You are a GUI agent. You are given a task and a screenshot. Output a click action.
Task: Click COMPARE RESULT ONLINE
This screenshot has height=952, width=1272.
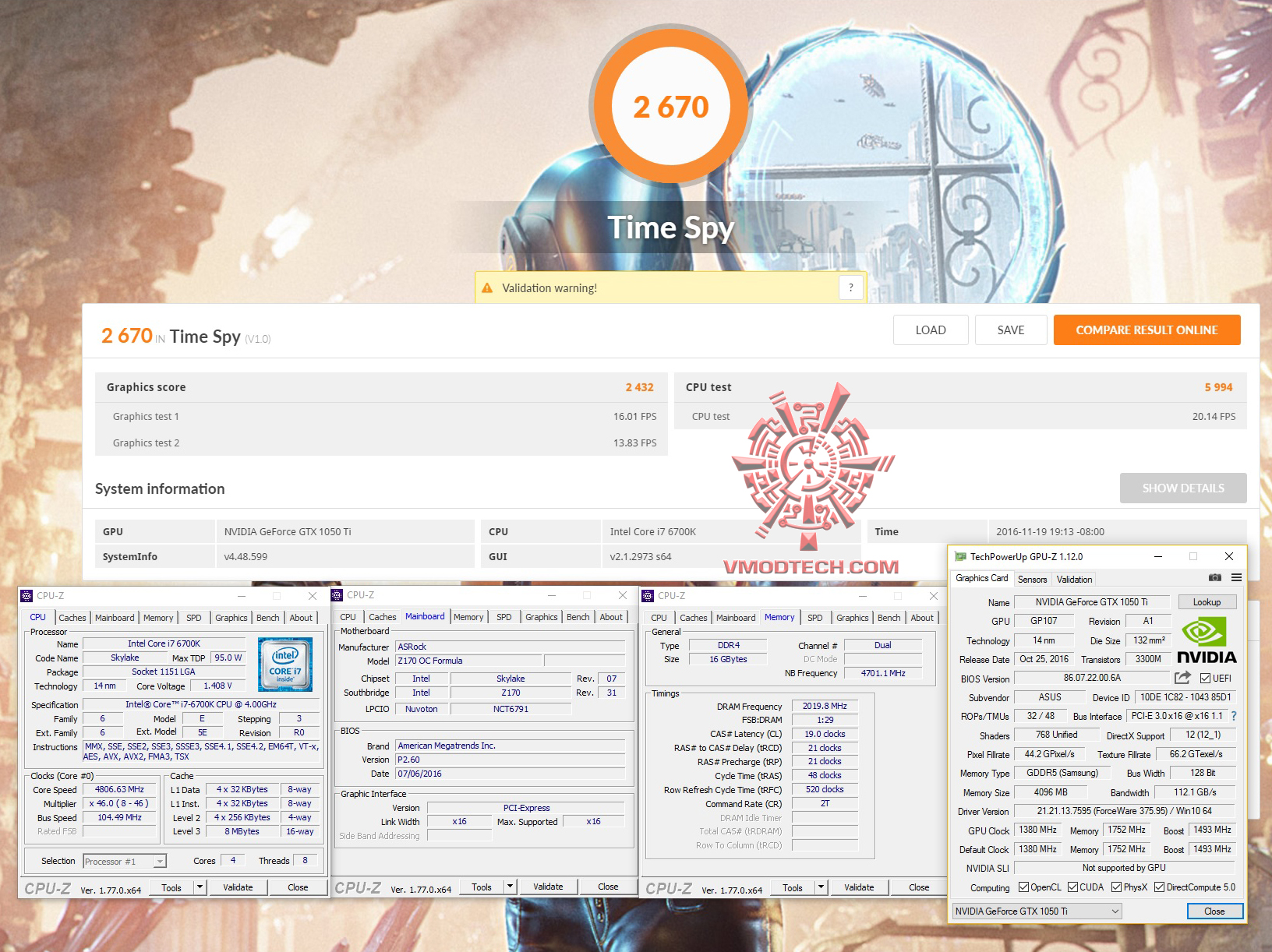pos(1147,330)
